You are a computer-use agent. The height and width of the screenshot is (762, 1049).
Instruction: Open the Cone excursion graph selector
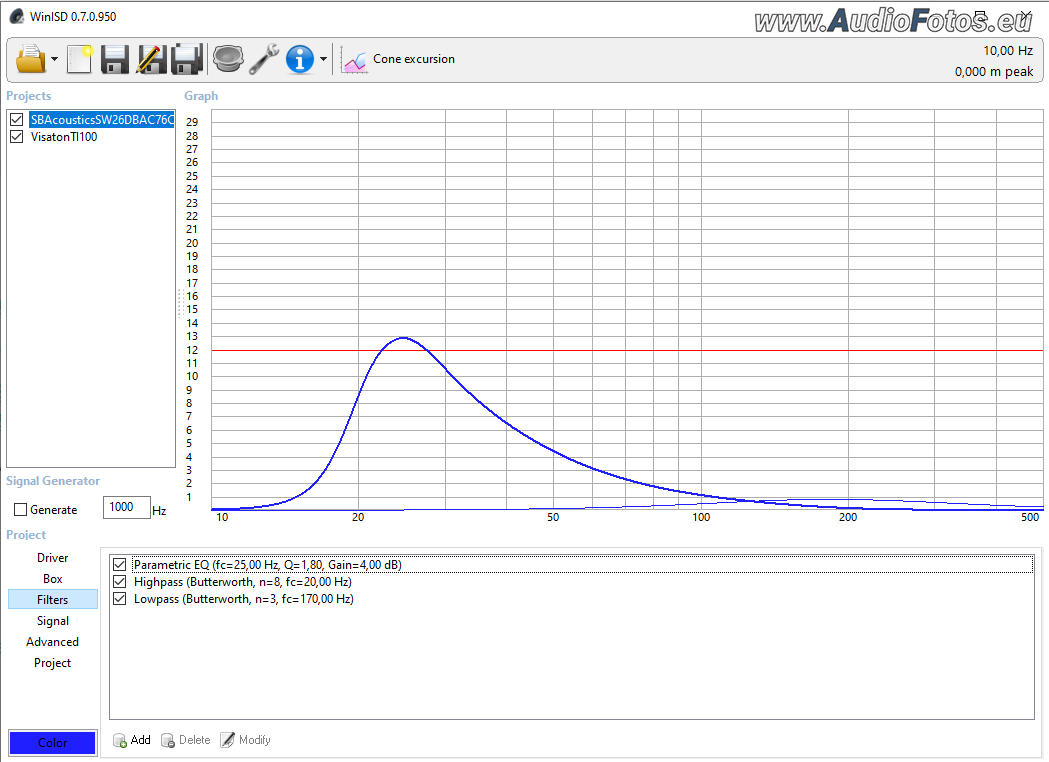[x=413, y=59]
